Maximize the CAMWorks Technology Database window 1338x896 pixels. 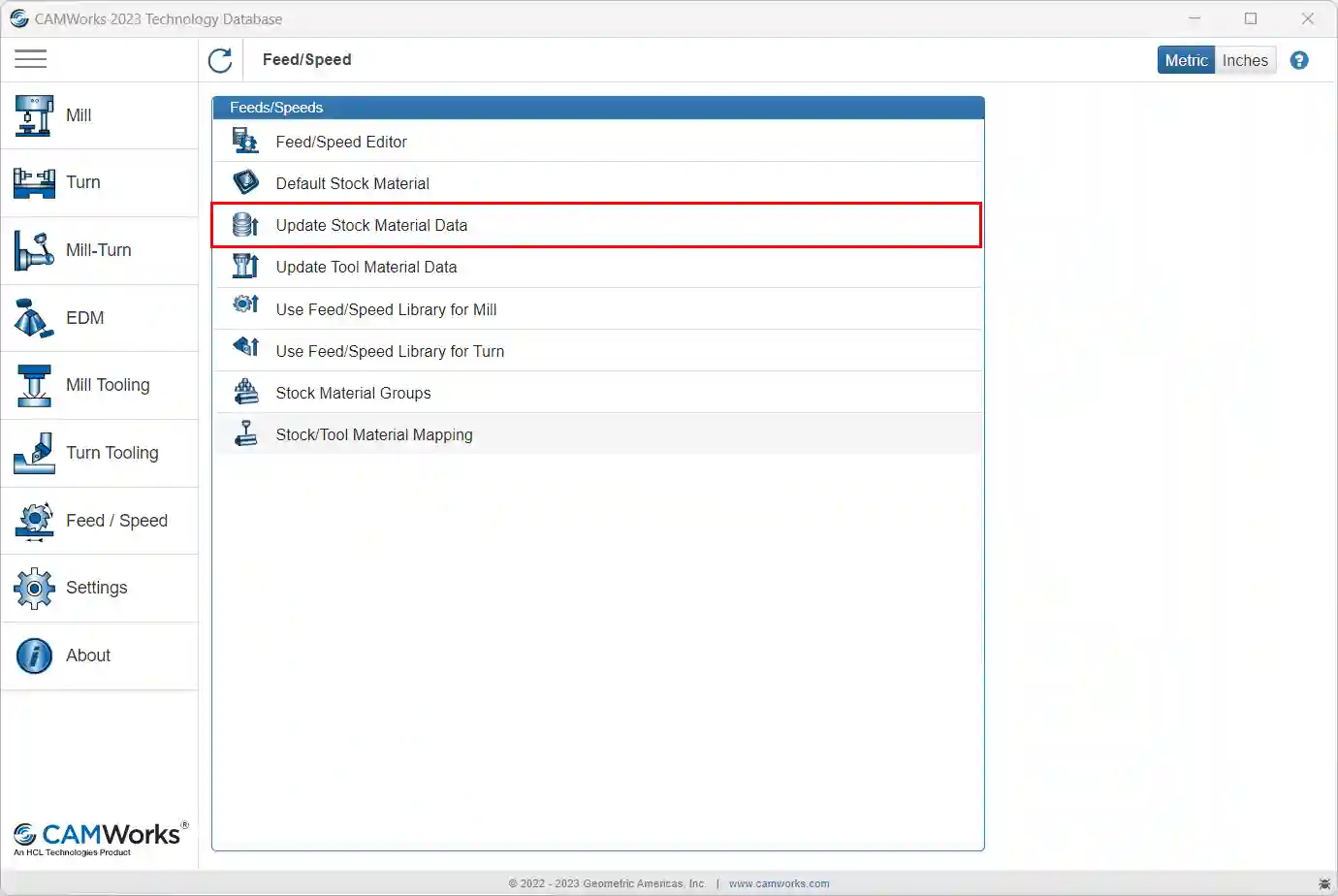point(1251,18)
